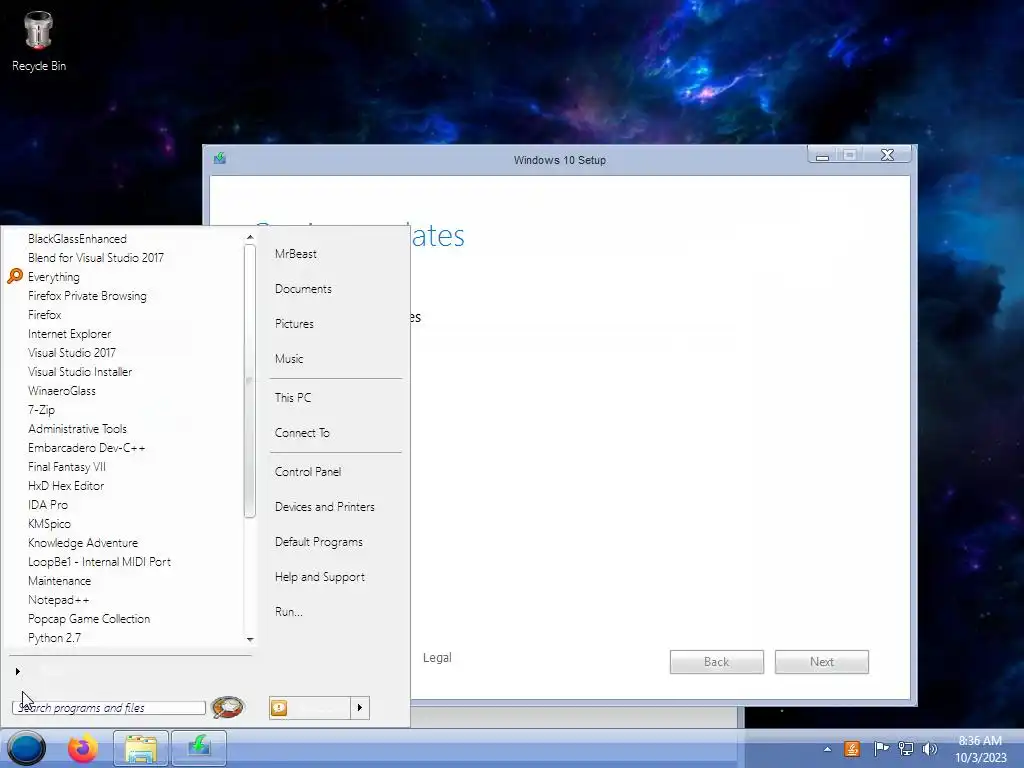Focus the Search programs and files box
The height and width of the screenshot is (768, 1024).
pyautogui.click(x=108, y=708)
